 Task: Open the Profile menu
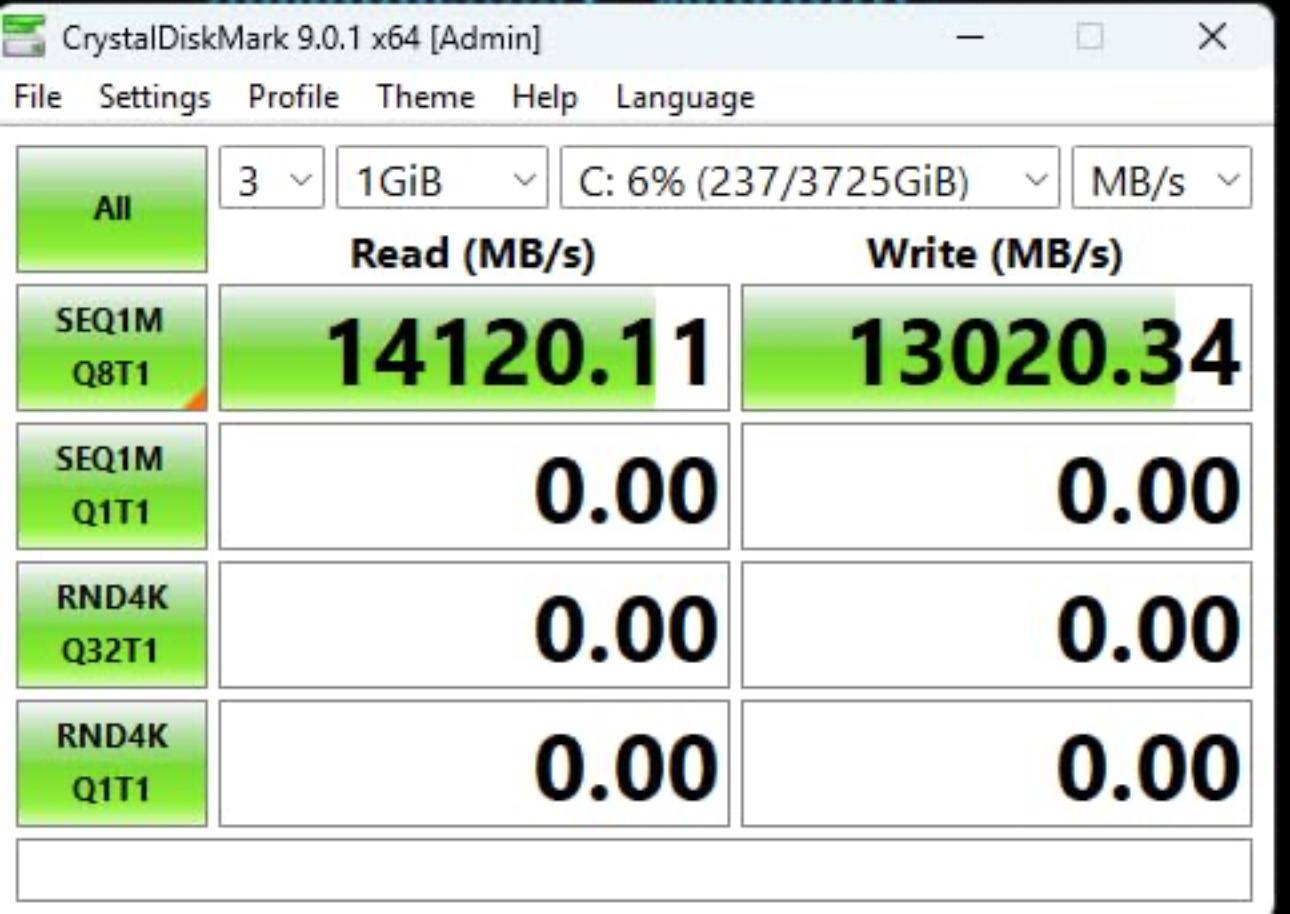[293, 97]
